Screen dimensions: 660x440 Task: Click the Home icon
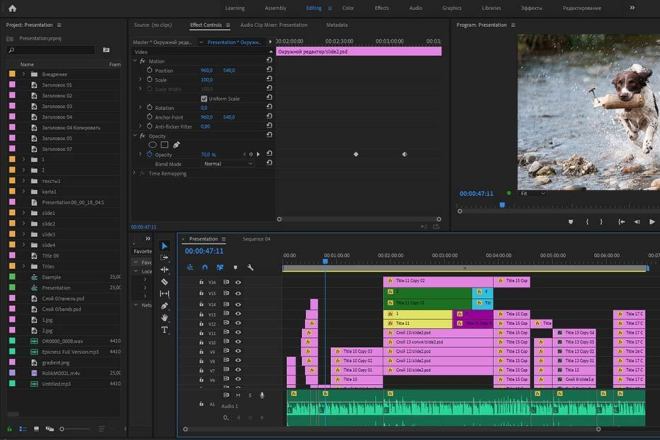[x=12, y=8]
